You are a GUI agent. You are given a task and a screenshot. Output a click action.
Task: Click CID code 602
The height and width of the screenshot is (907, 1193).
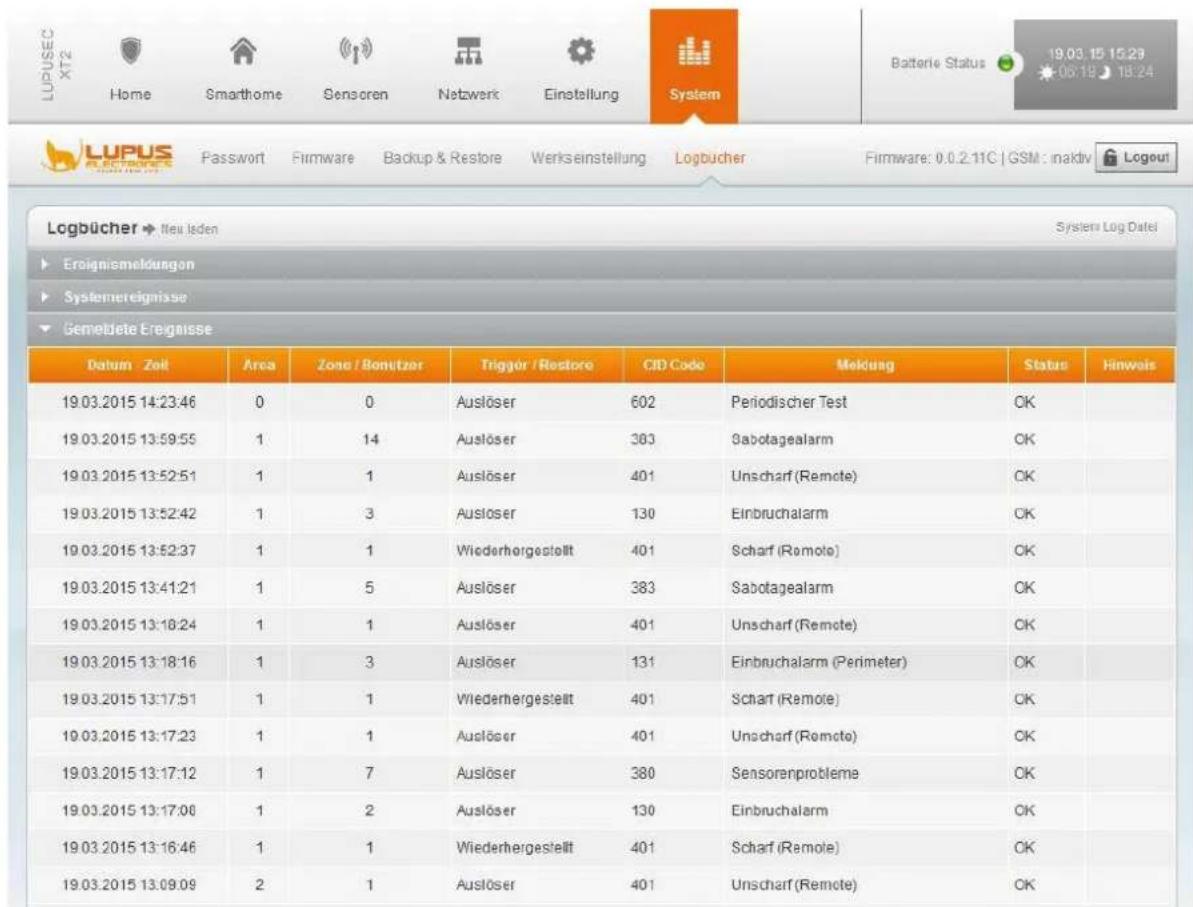[643, 402]
